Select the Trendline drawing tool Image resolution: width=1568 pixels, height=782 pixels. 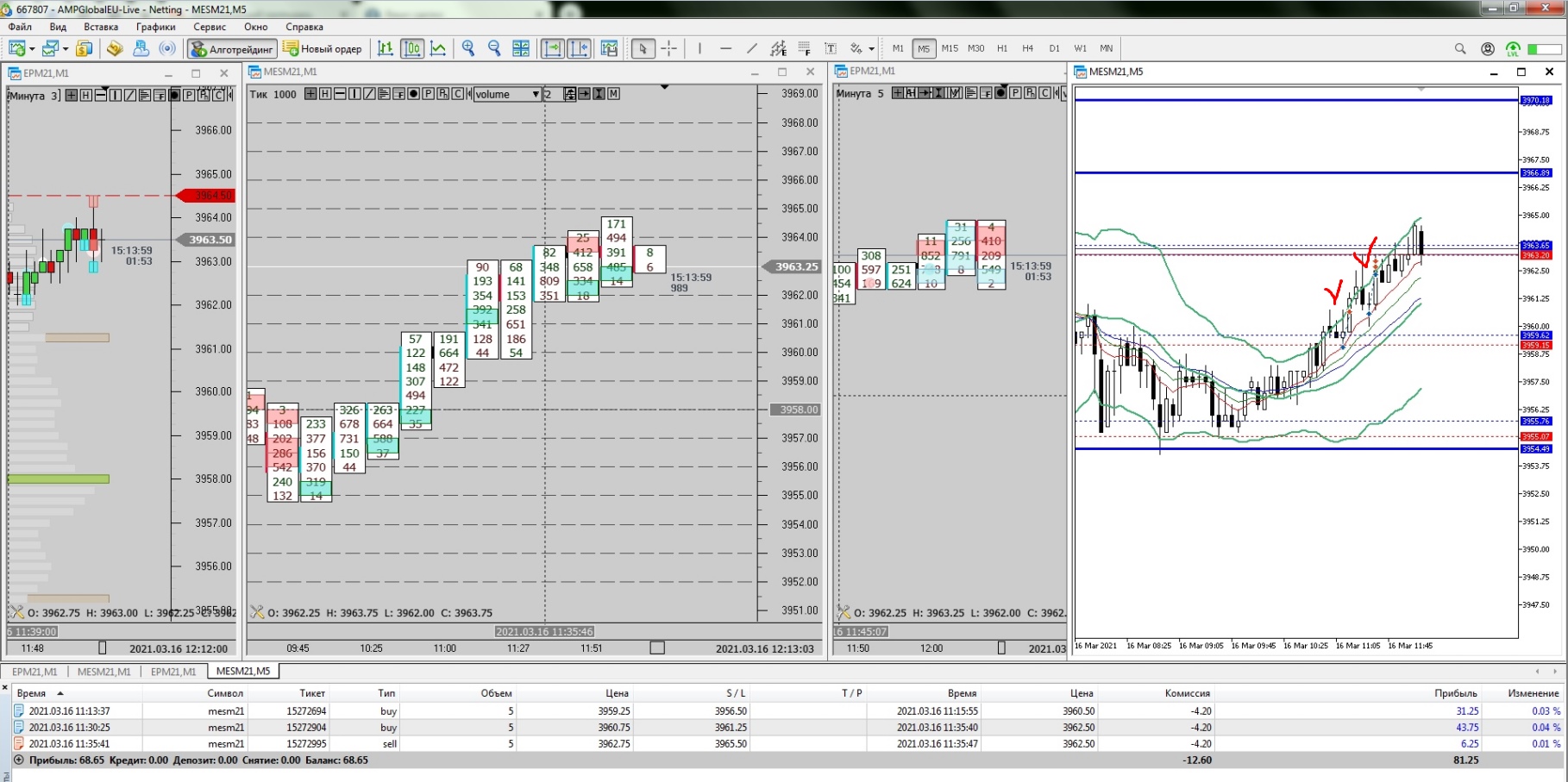752,48
